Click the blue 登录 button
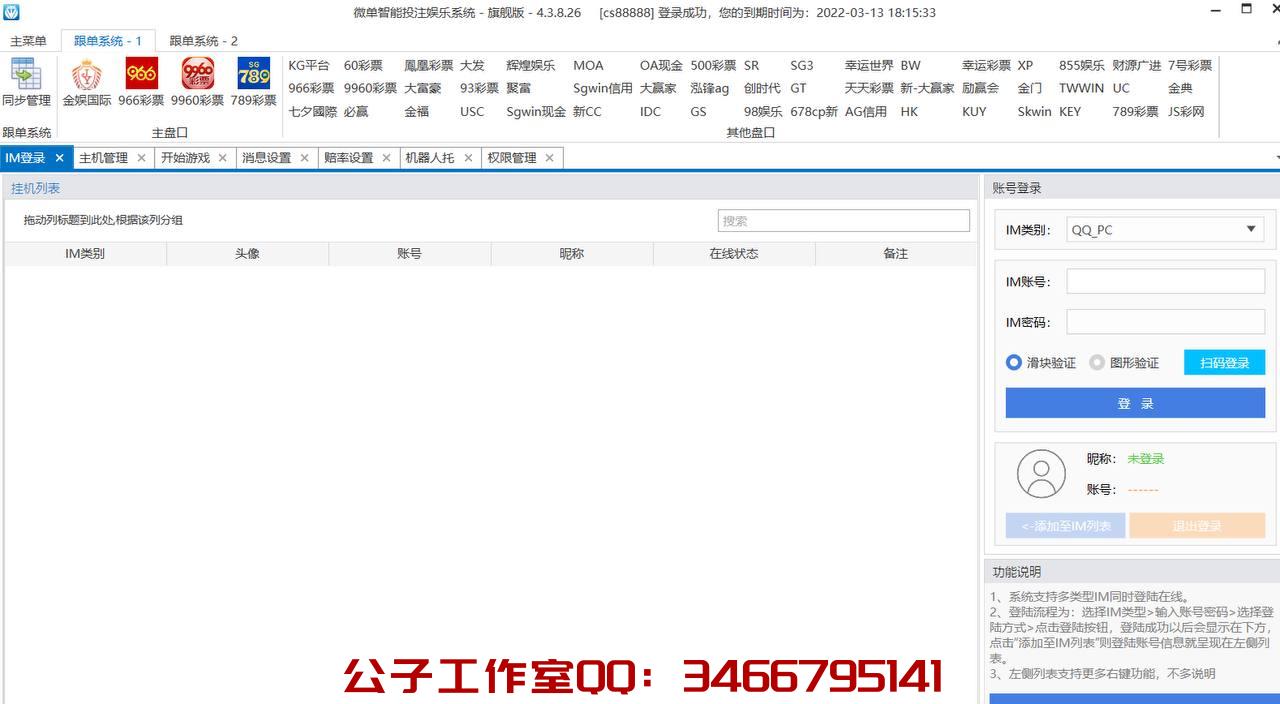 1135,403
